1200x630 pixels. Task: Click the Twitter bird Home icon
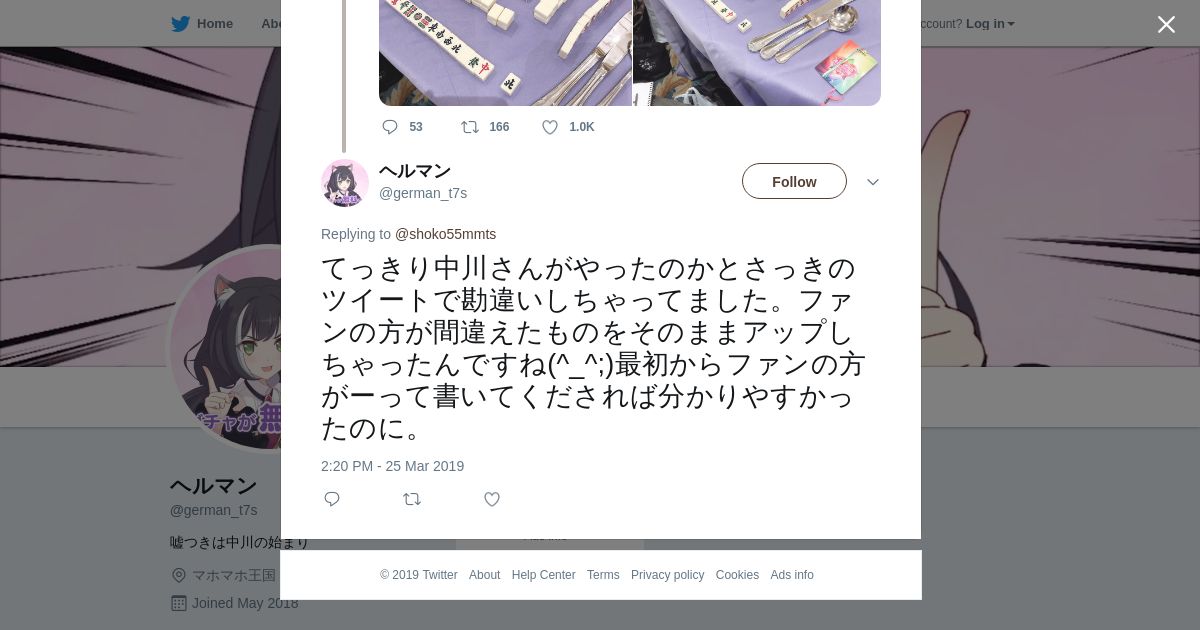coord(180,24)
